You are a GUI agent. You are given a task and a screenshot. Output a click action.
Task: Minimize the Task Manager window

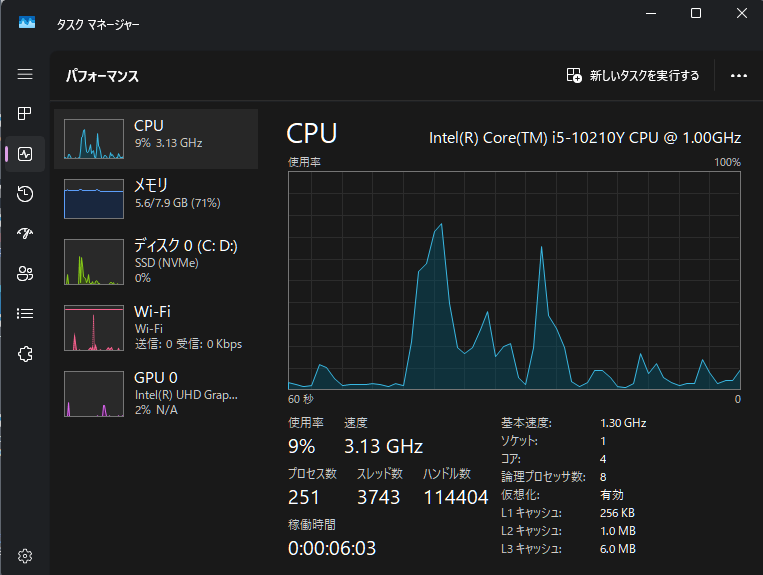click(651, 13)
